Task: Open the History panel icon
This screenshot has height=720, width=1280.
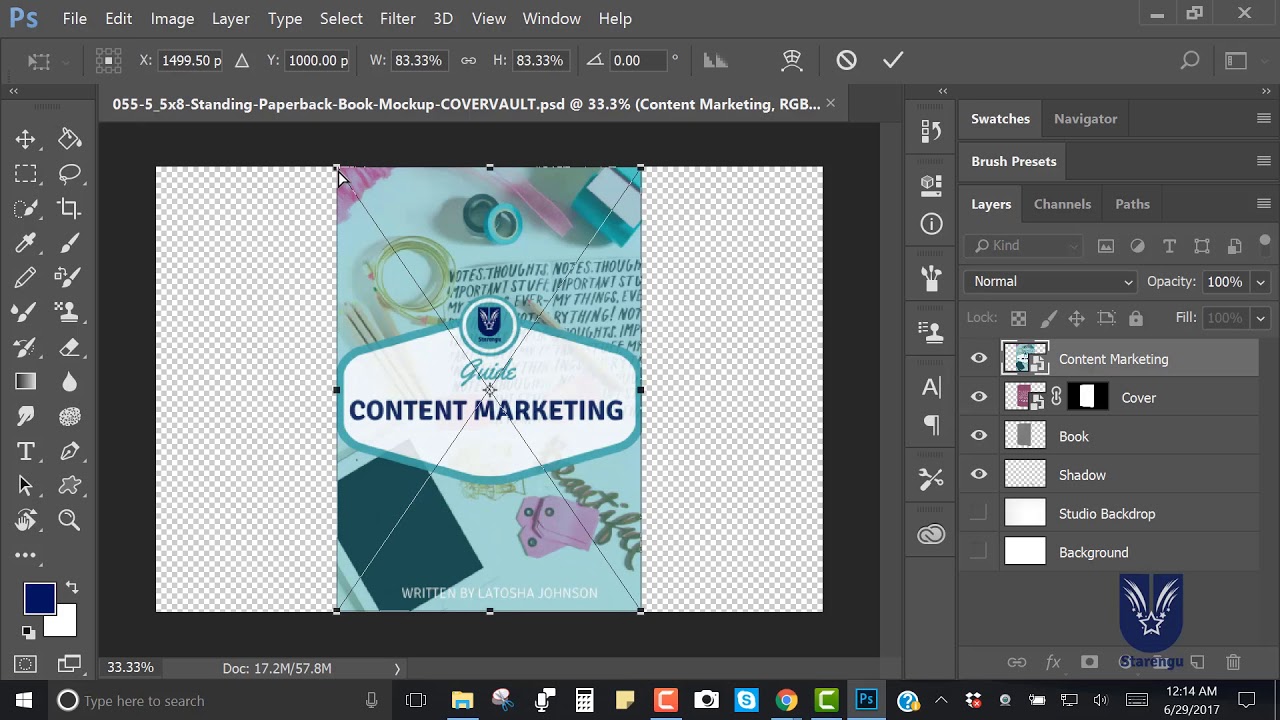Action: tap(931, 131)
